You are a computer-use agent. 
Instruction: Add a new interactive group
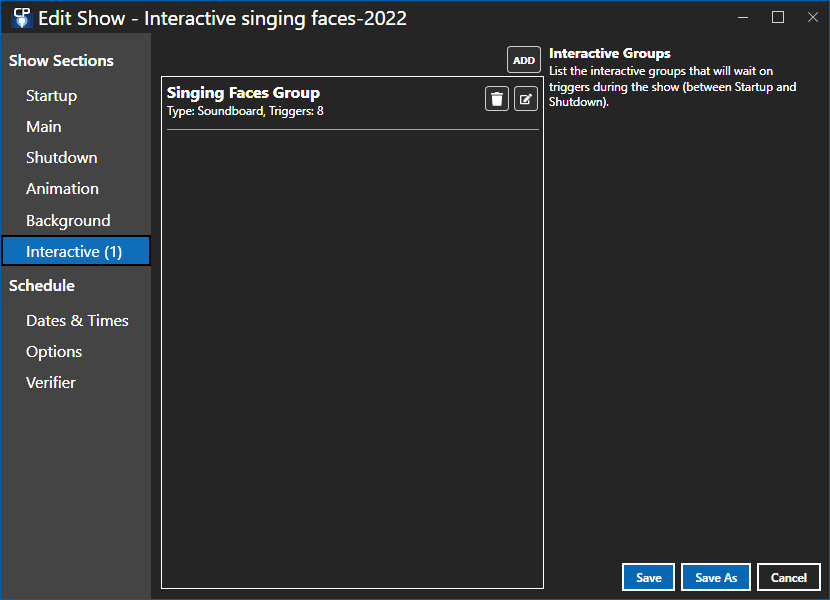click(524, 60)
